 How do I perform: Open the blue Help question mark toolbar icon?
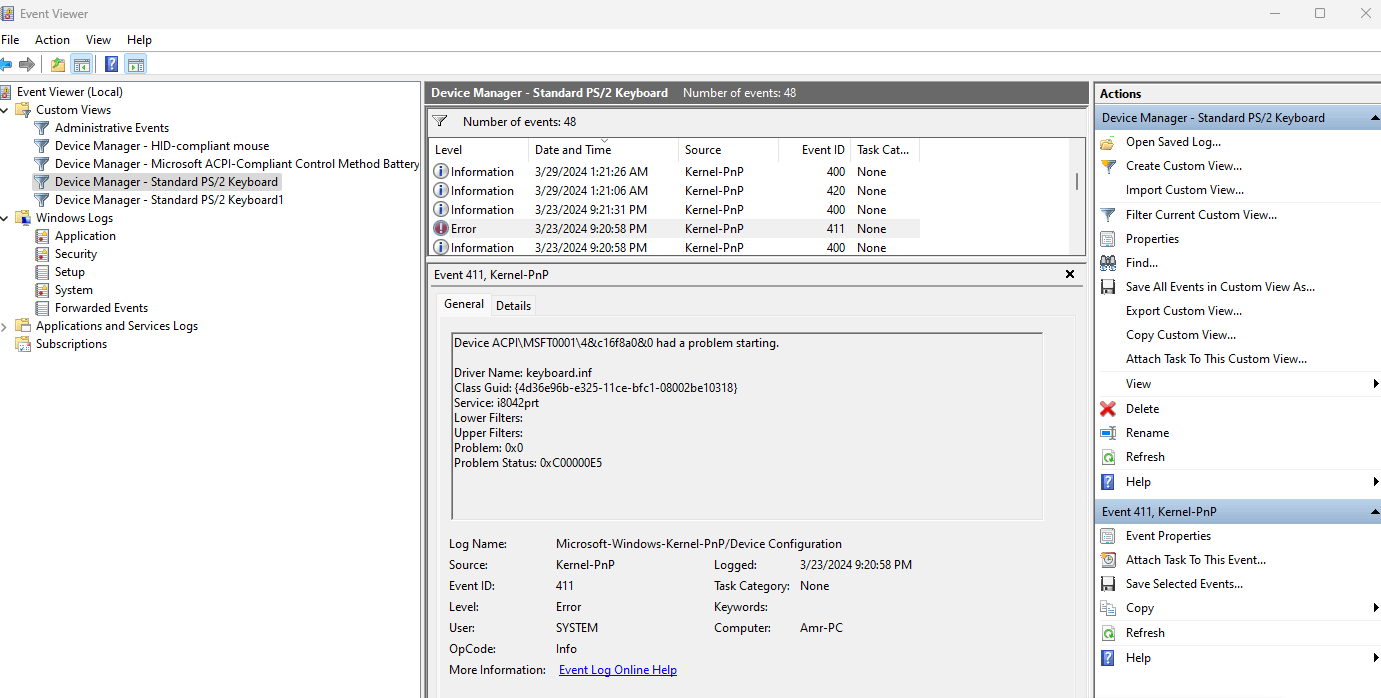click(110, 63)
